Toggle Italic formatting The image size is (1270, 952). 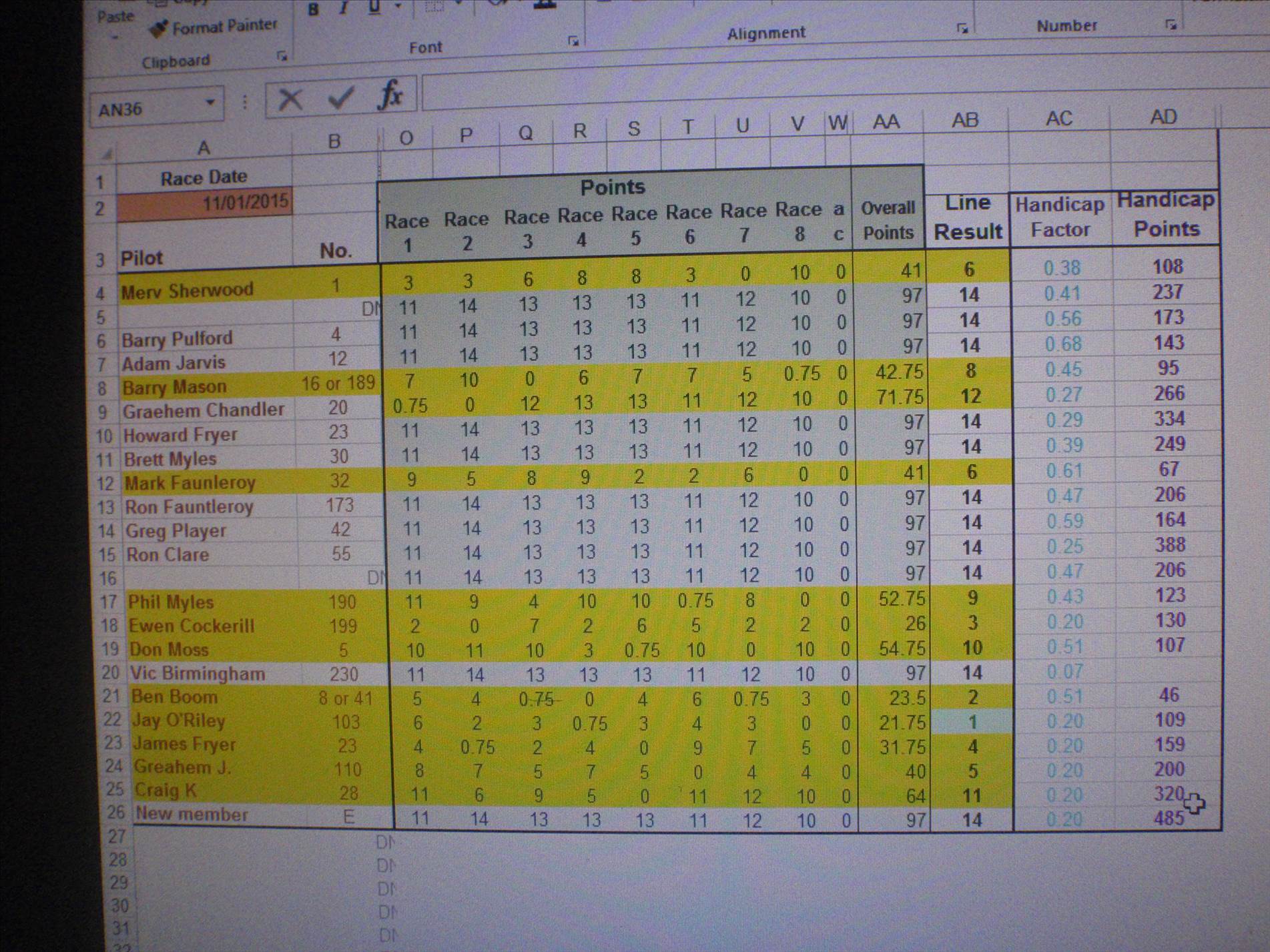344,9
